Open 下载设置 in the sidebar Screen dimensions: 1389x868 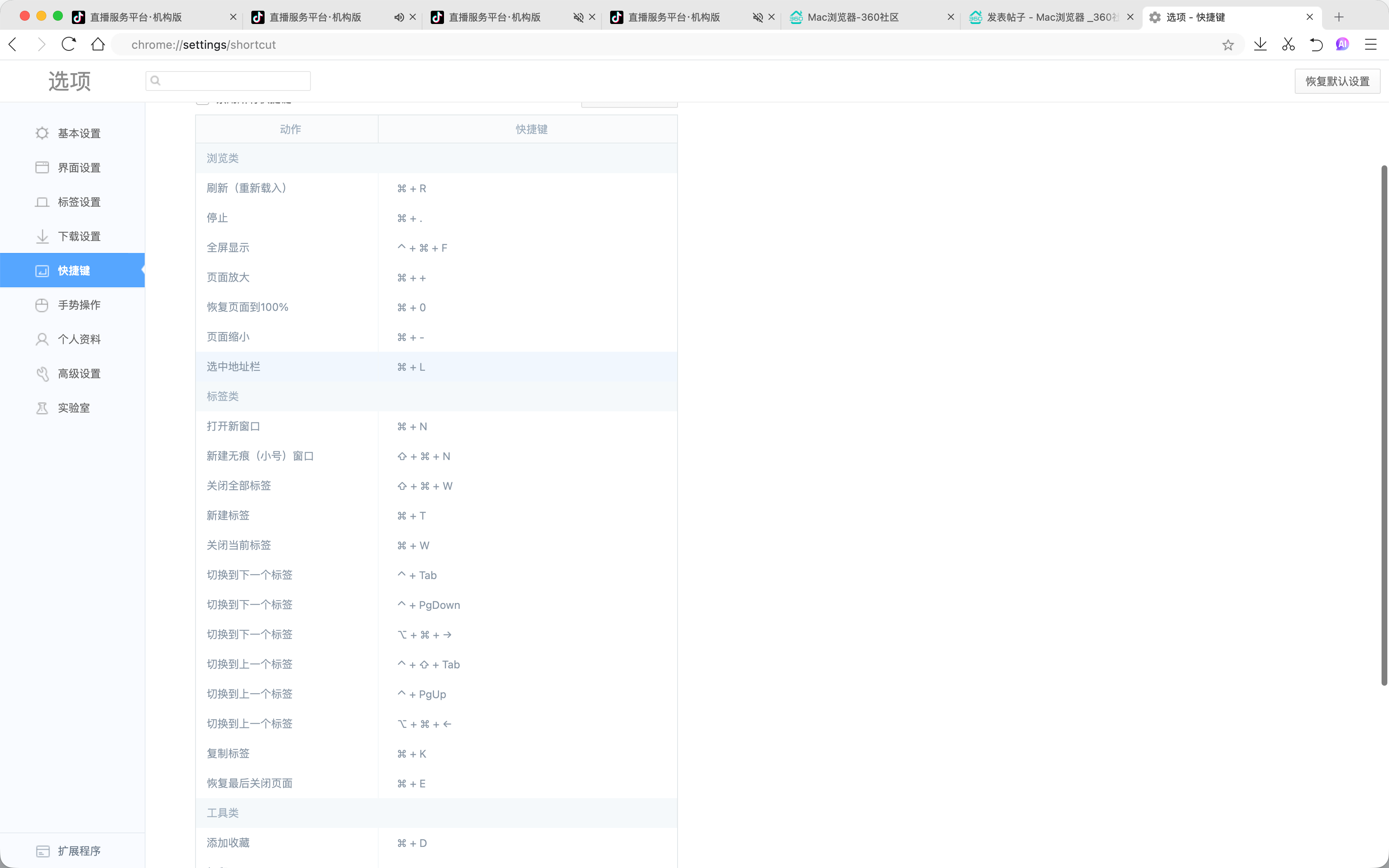pos(72,236)
